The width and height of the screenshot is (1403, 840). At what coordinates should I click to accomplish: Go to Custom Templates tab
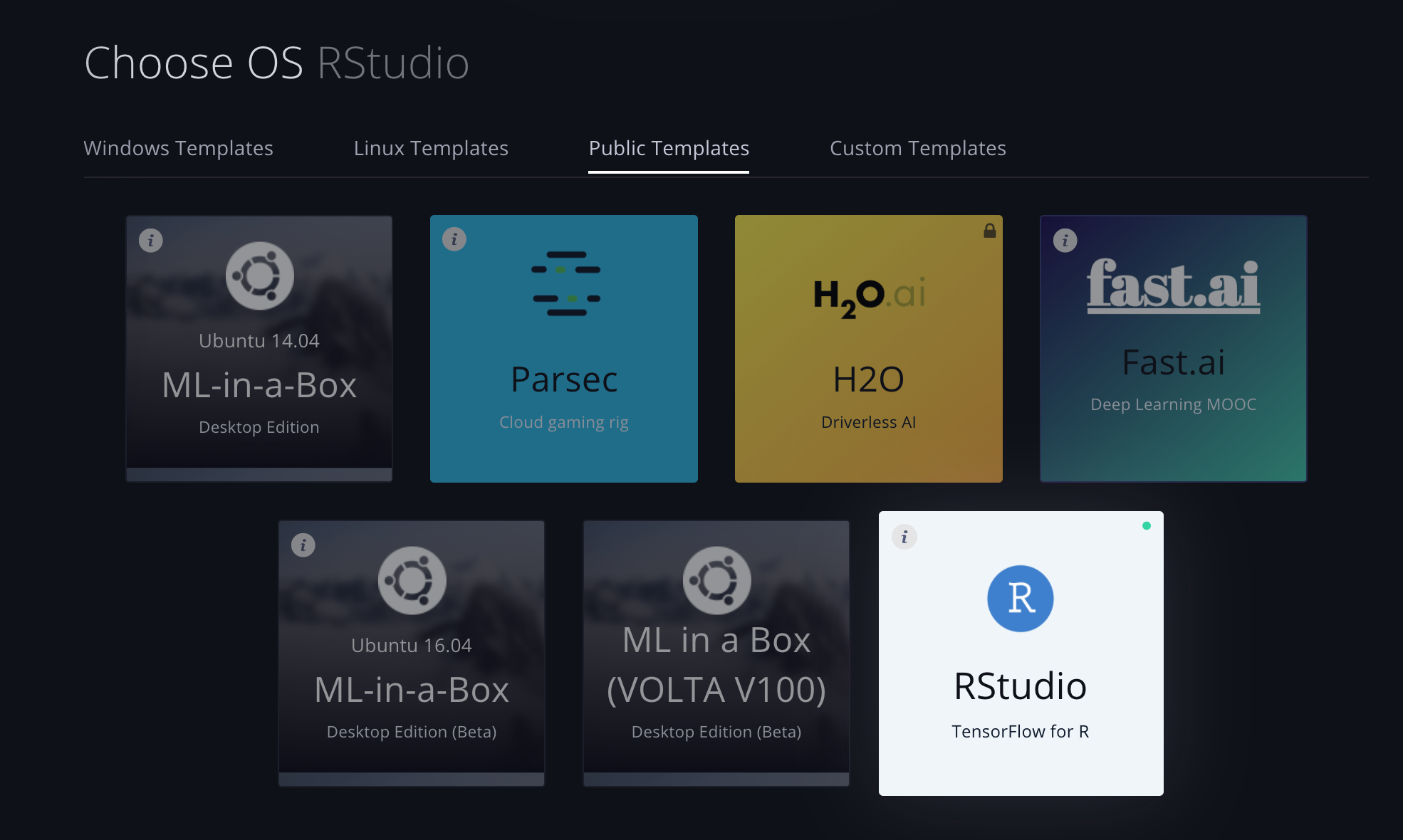pyautogui.click(x=917, y=148)
